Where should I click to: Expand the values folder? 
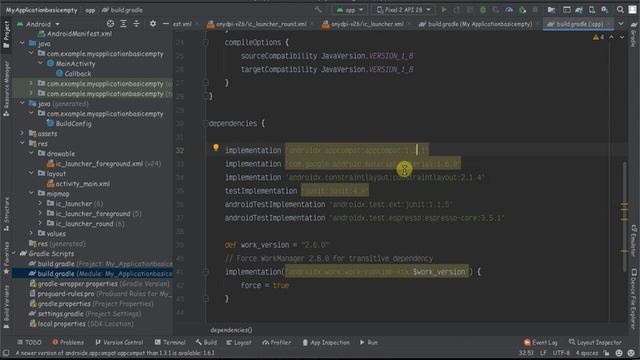point(31,233)
